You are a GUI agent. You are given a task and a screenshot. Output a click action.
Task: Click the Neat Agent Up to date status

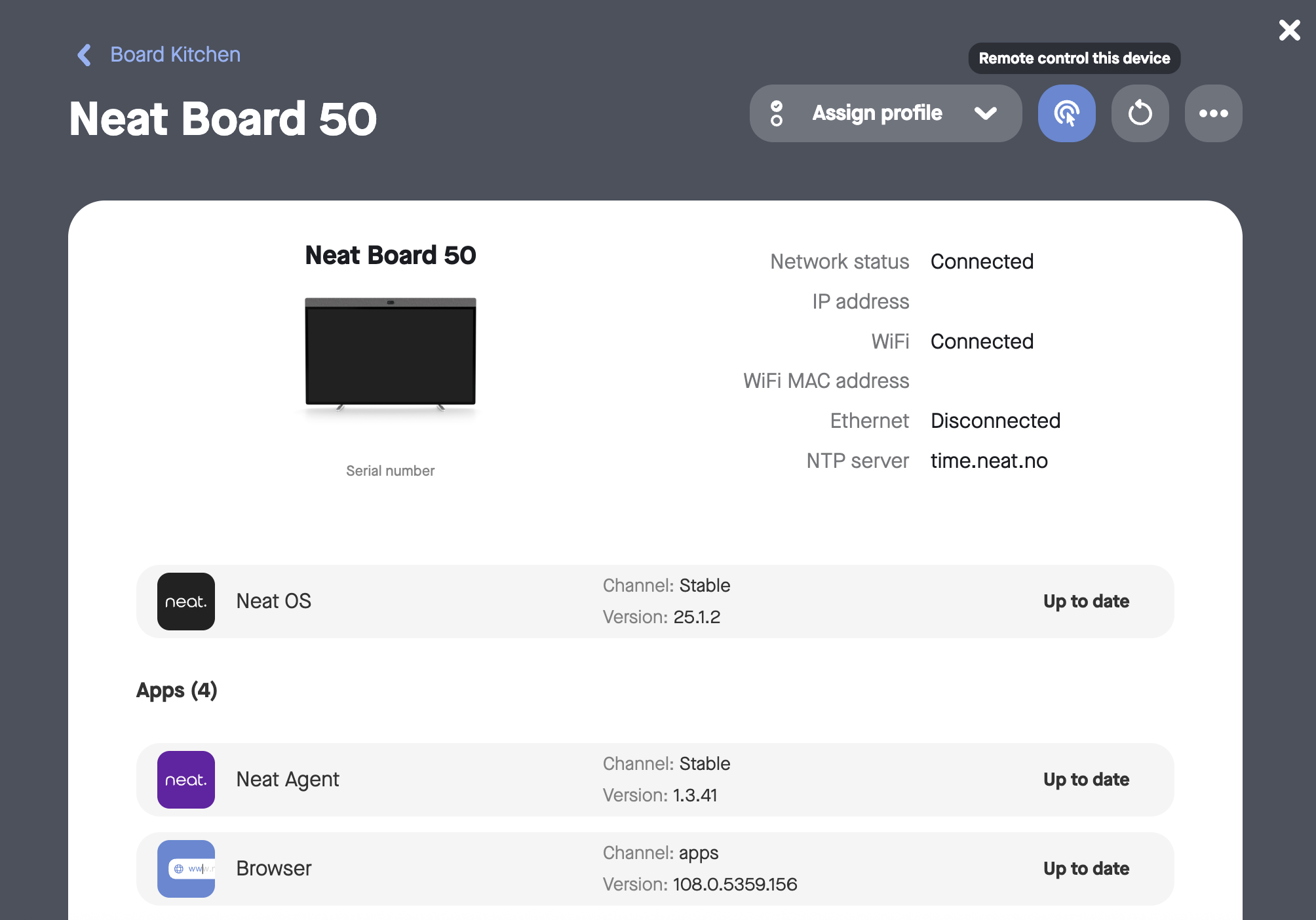[1086, 779]
